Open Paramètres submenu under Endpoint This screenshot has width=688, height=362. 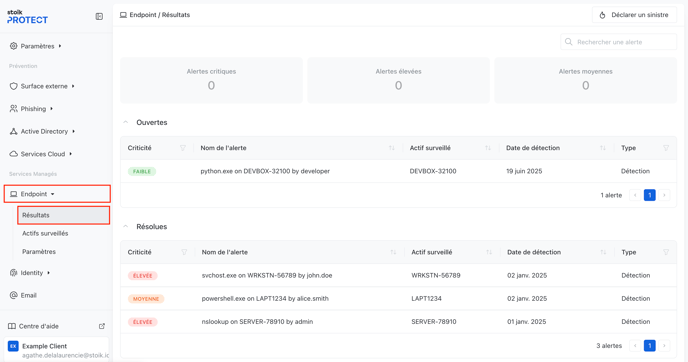click(x=39, y=252)
